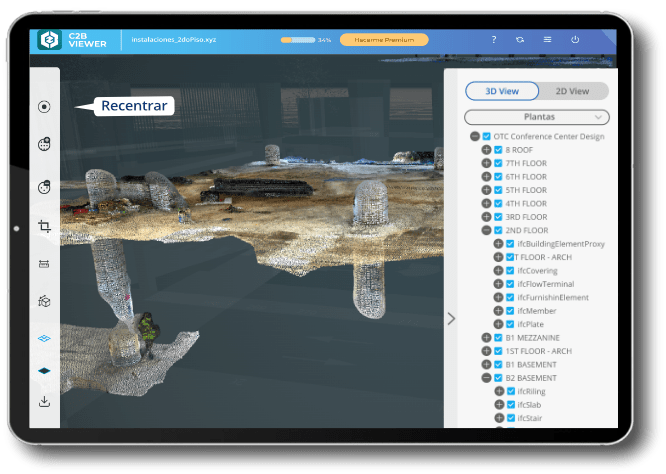This screenshot has height=474, width=666.
Task: Open help via question mark icon
Action: 494,40
